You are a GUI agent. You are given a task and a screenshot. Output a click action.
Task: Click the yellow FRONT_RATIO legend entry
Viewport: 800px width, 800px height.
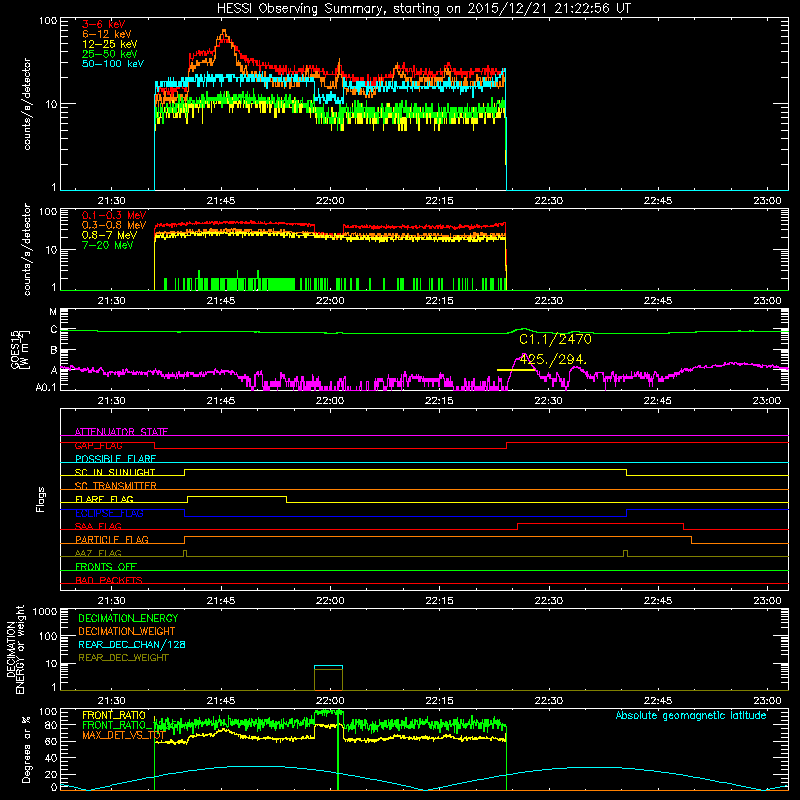[x=114, y=715]
